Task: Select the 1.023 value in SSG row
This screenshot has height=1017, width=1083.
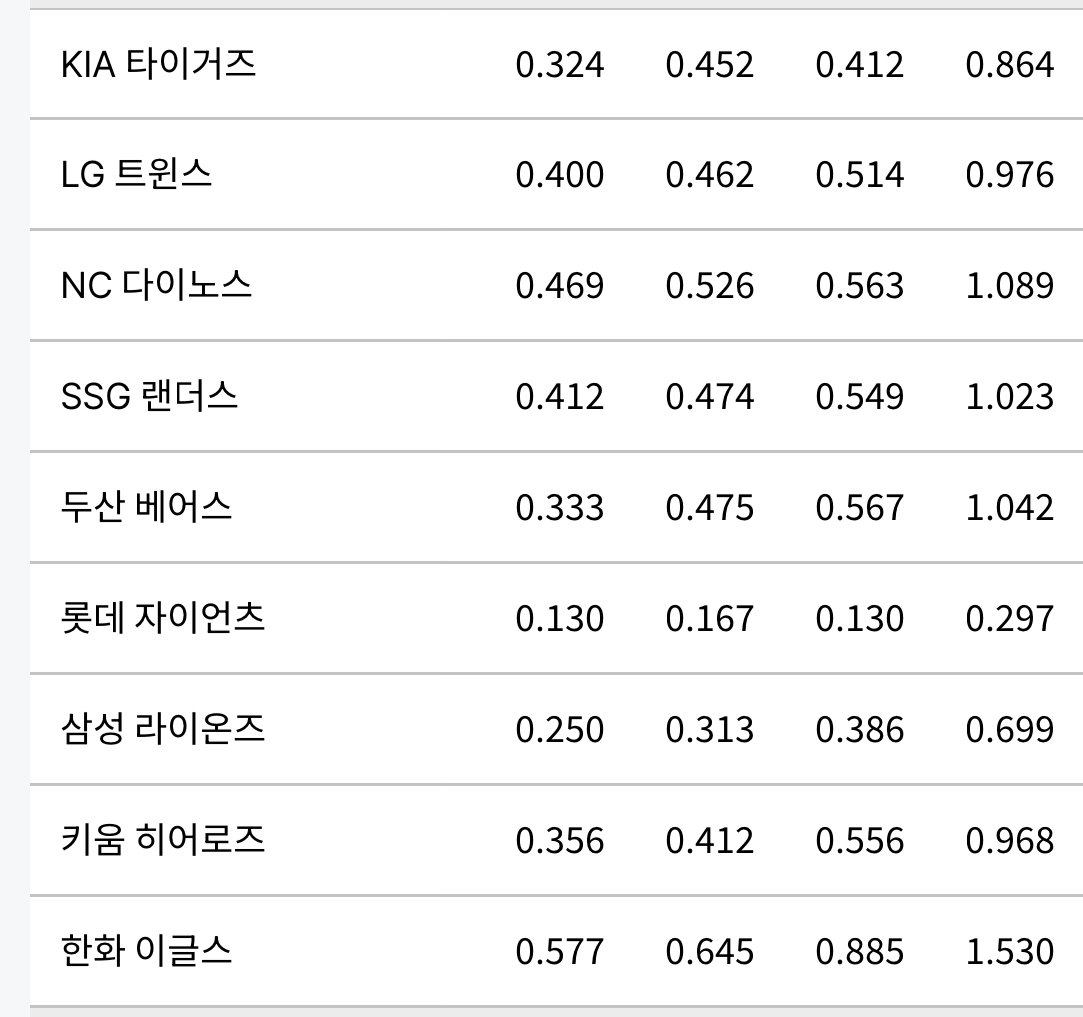Action: (1010, 397)
